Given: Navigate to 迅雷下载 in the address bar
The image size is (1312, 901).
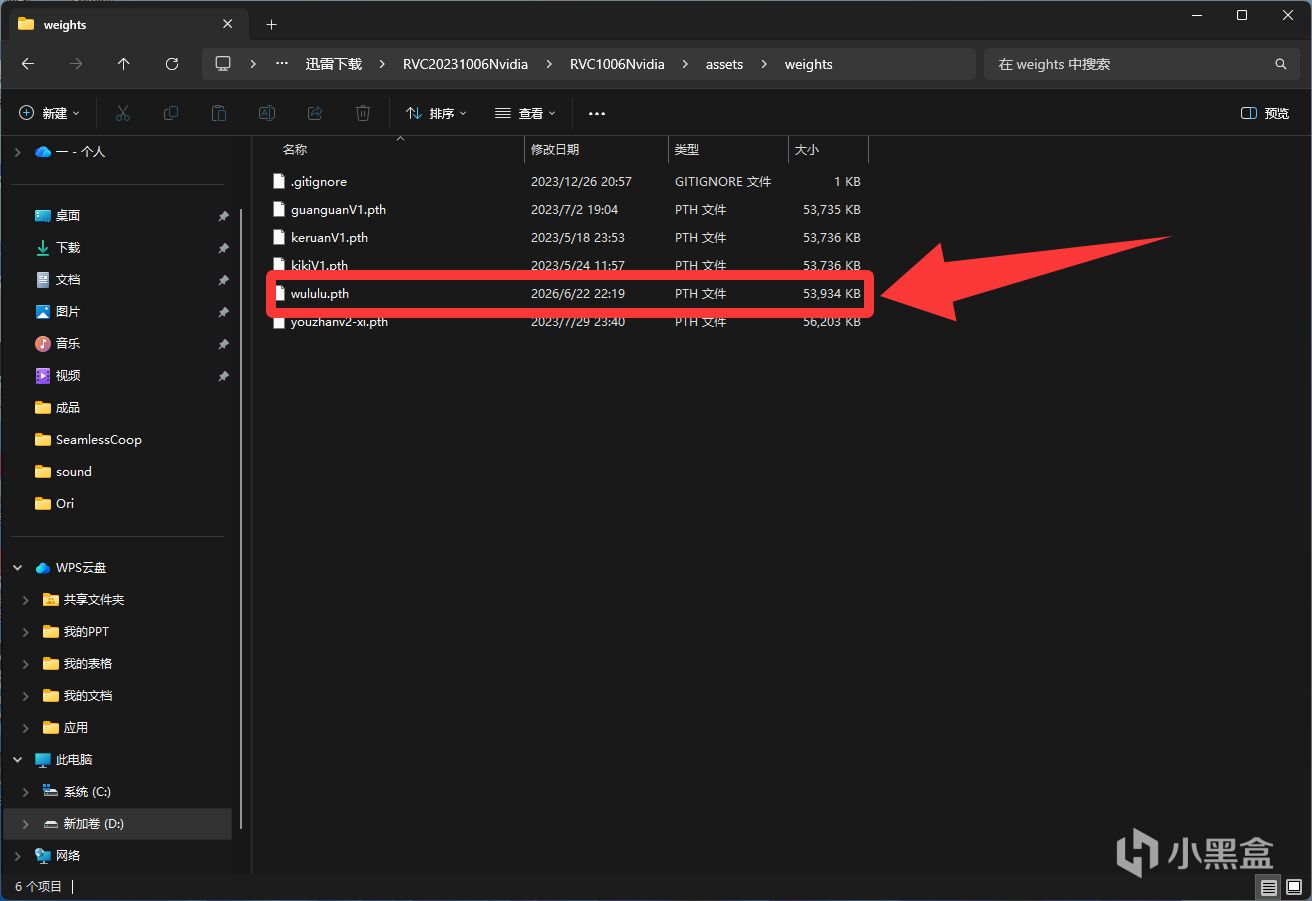Looking at the screenshot, I should click(x=333, y=64).
